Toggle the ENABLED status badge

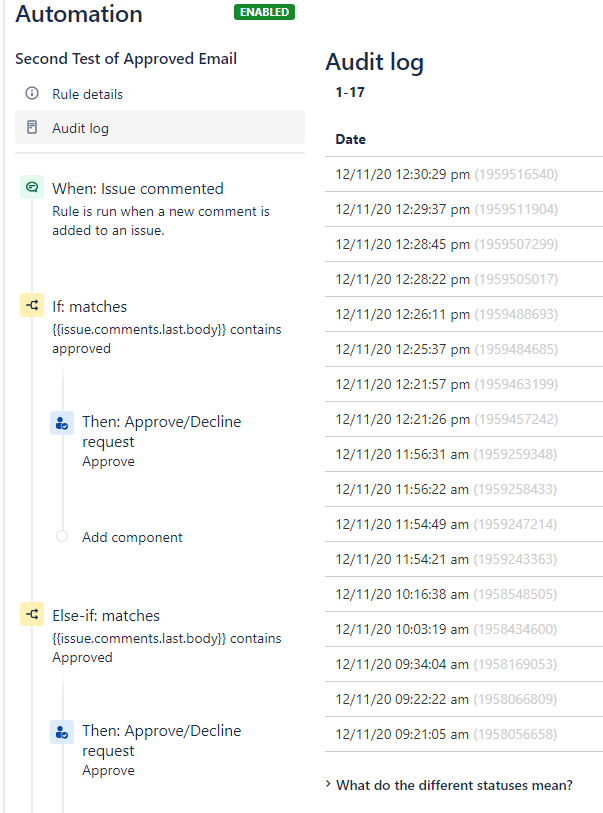264,14
